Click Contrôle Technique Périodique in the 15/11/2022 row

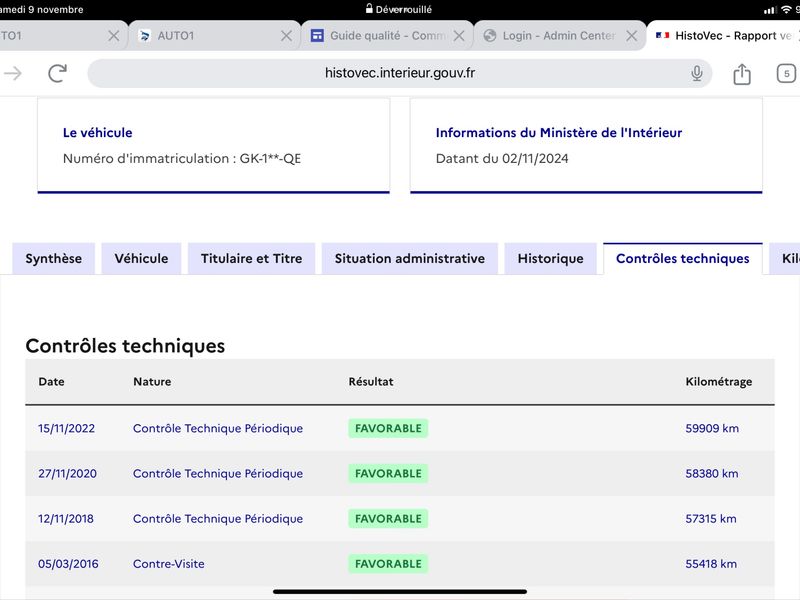pos(218,429)
